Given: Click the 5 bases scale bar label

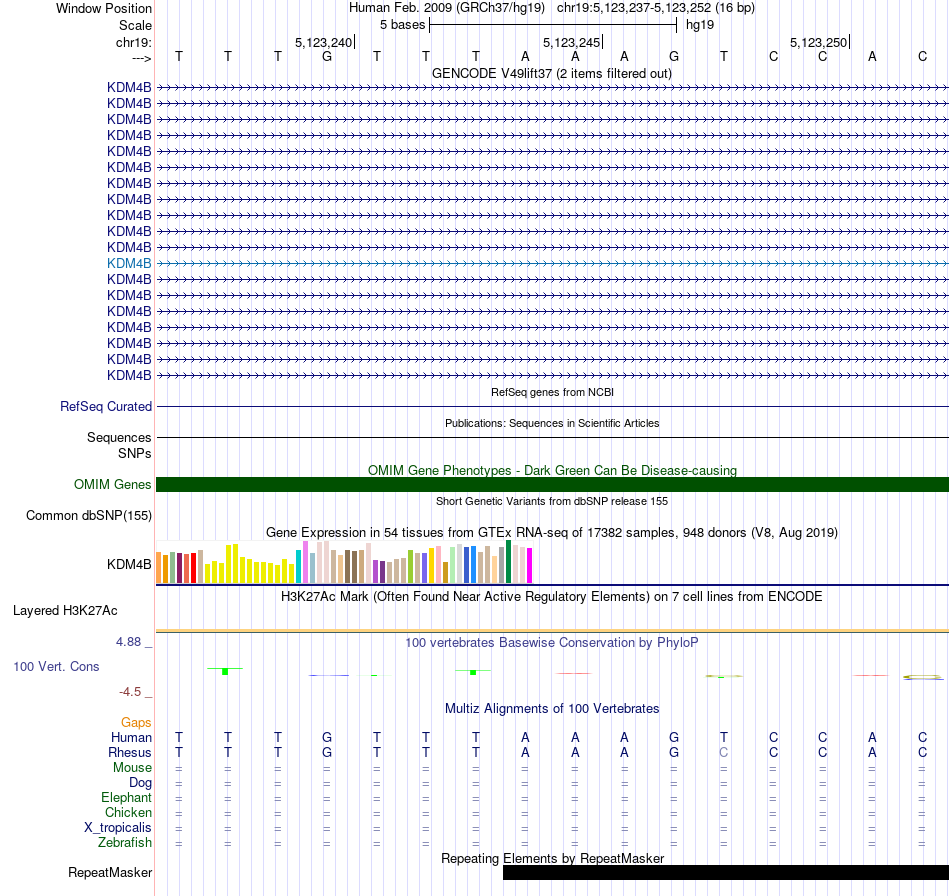Looking at the screenshot, I should (403, 25).
